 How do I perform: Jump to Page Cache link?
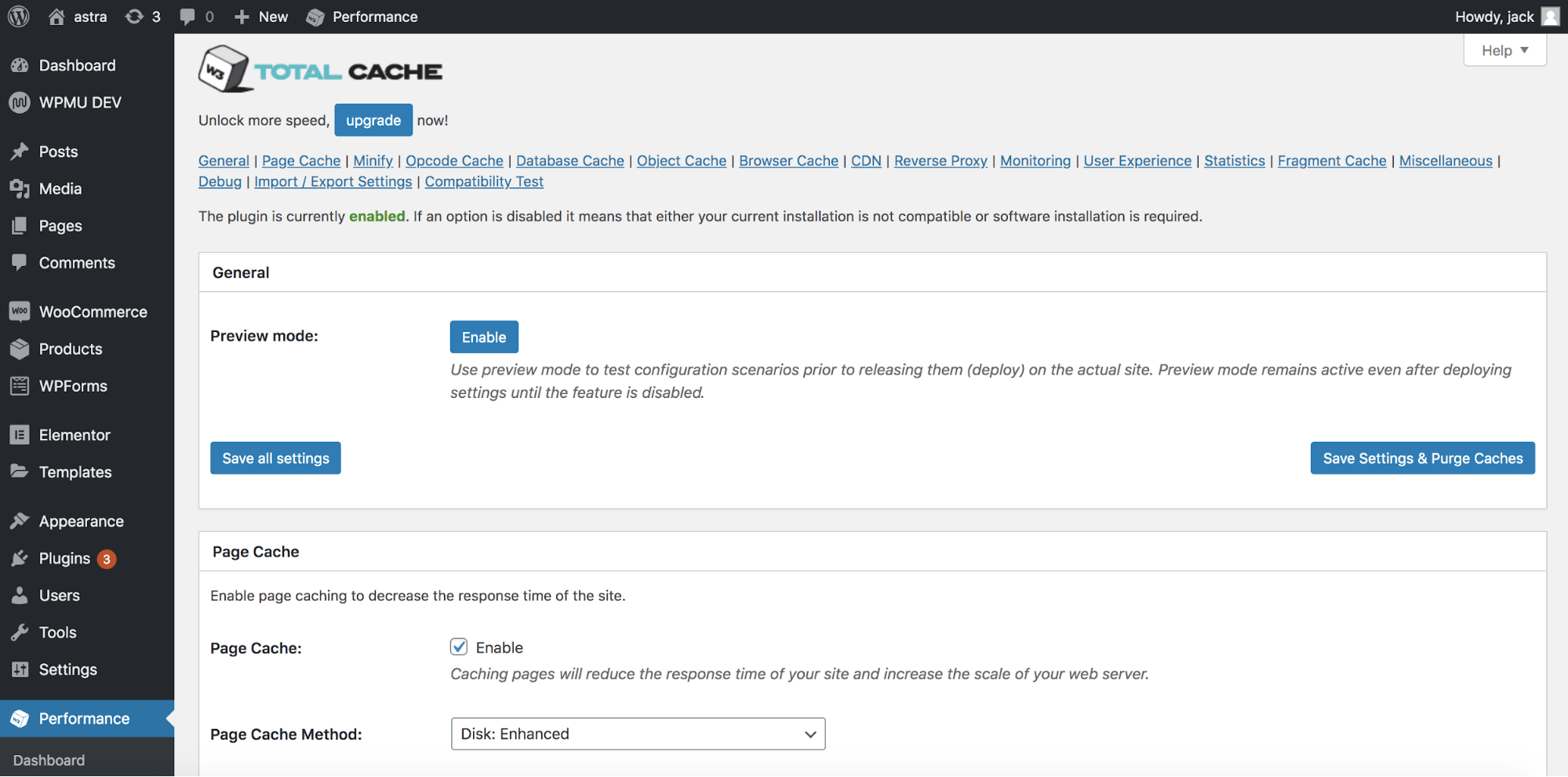[301, 160]
